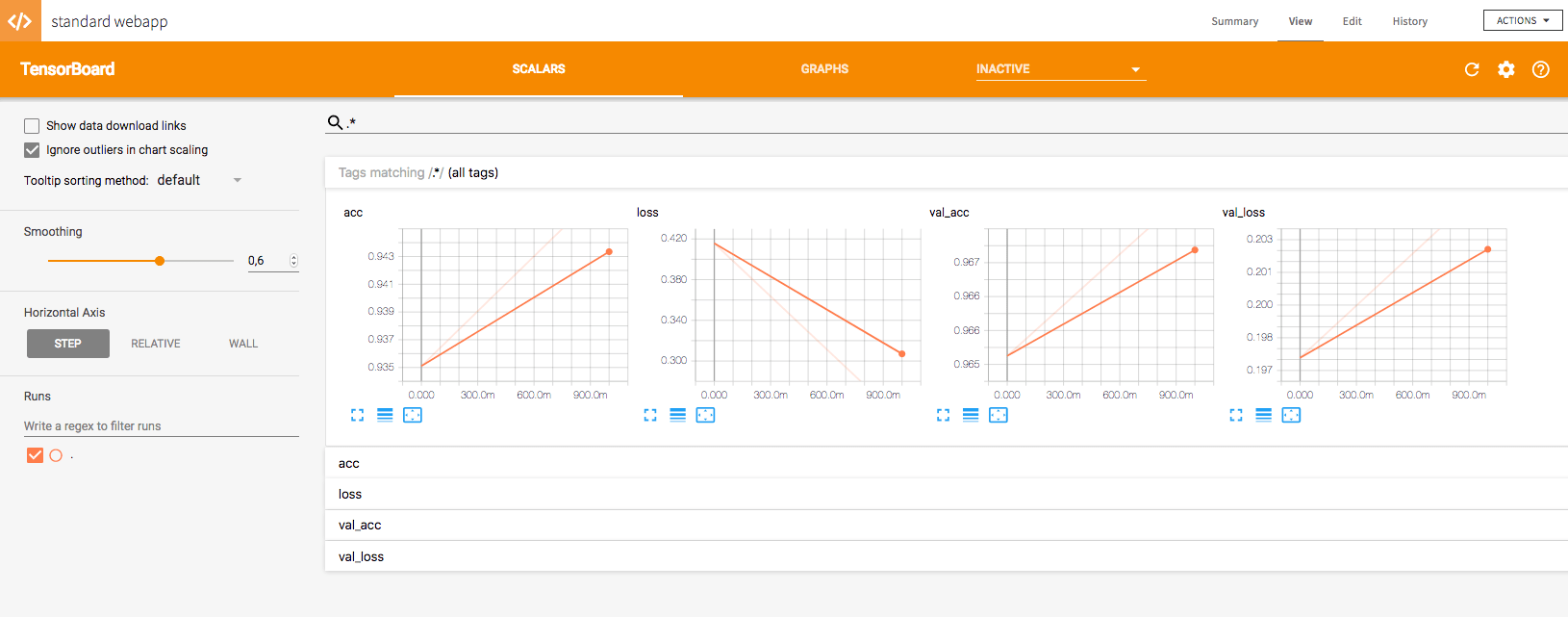1568x617 pixels.
Task: Open the Tooltip sorting method dropdown
Action: point(199,180)
